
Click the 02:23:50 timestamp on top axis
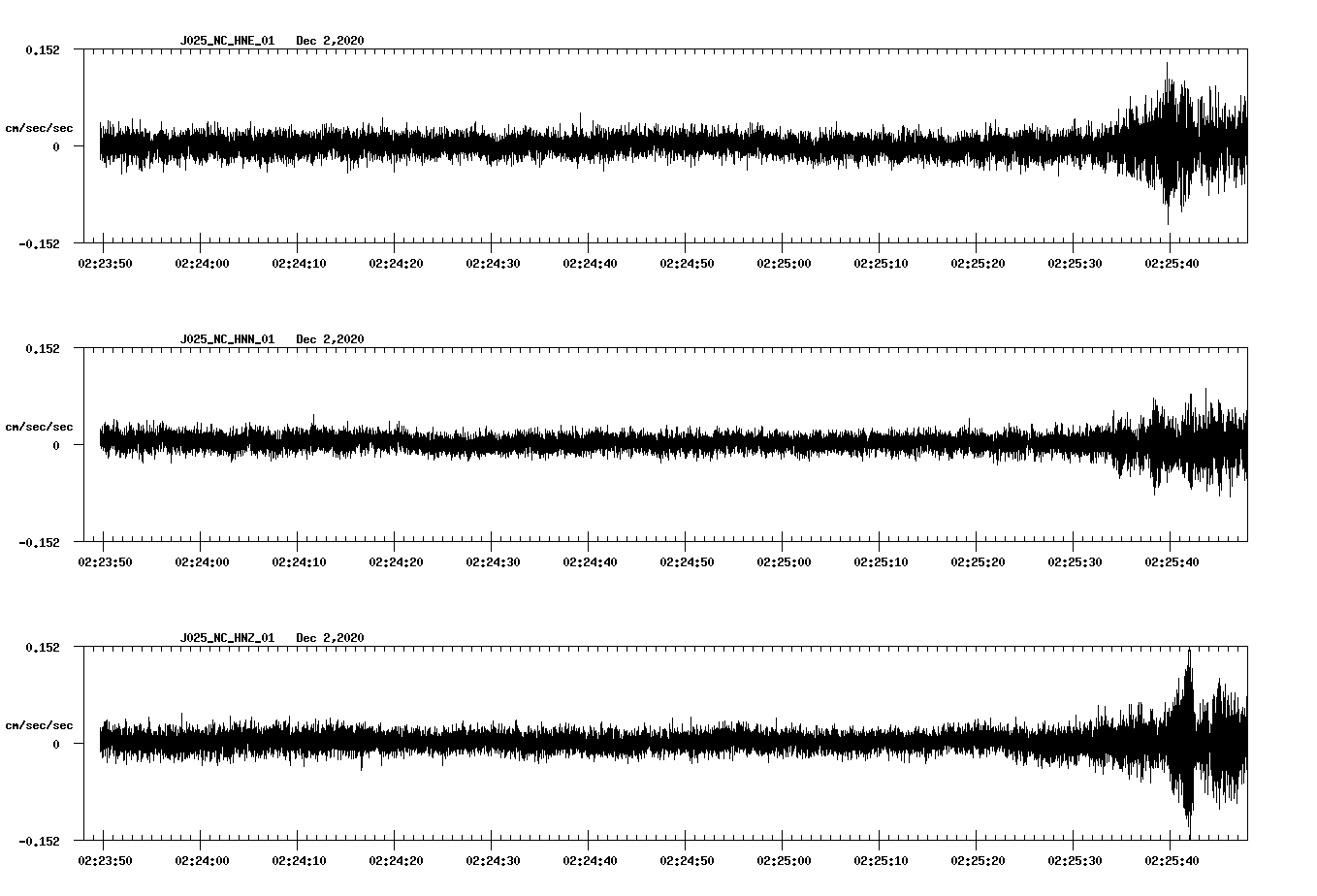[x=107, y=261]
